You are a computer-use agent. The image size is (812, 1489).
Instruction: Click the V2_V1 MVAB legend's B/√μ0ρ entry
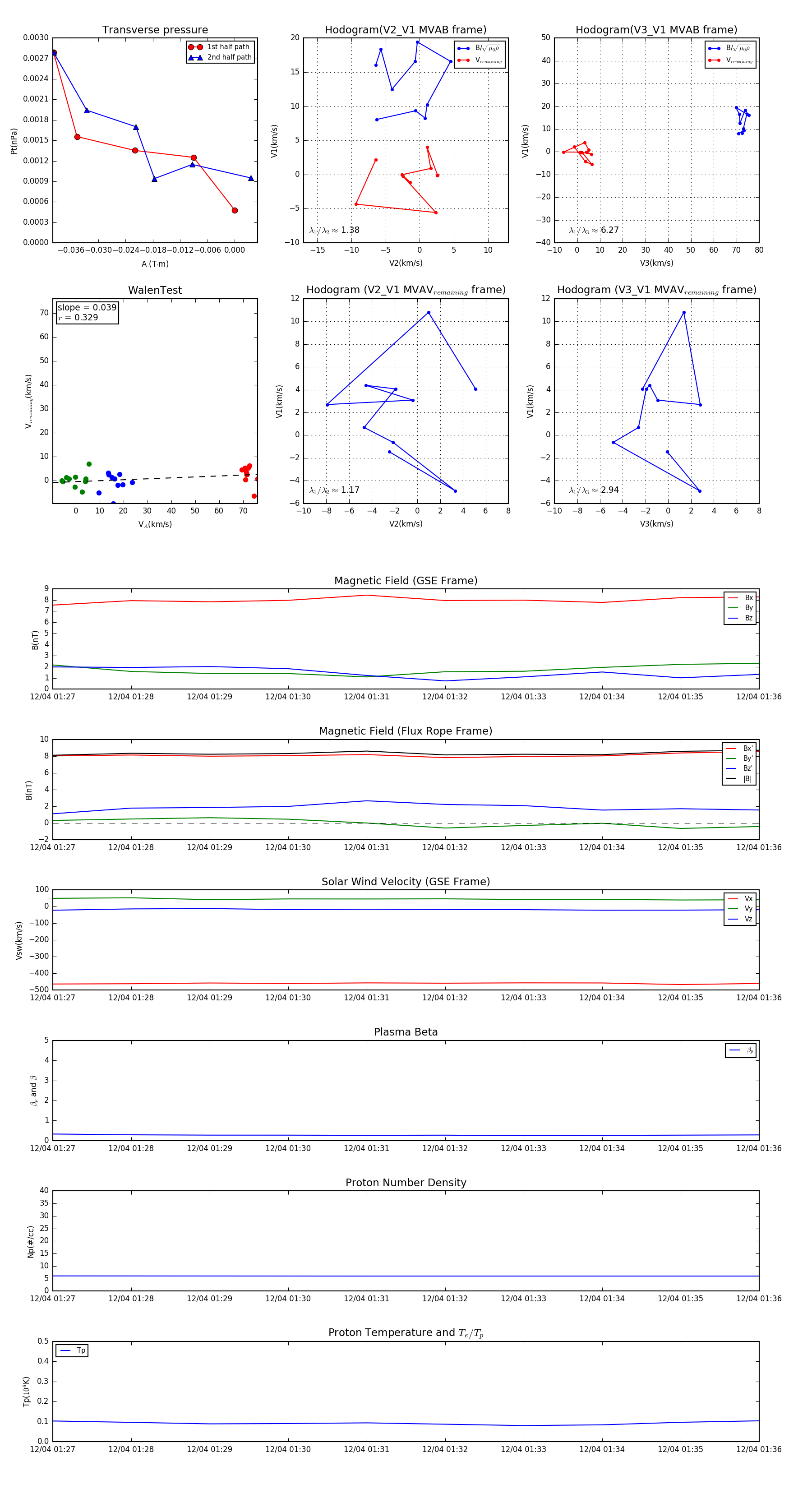pyautogui.click(x=479, y=49)
